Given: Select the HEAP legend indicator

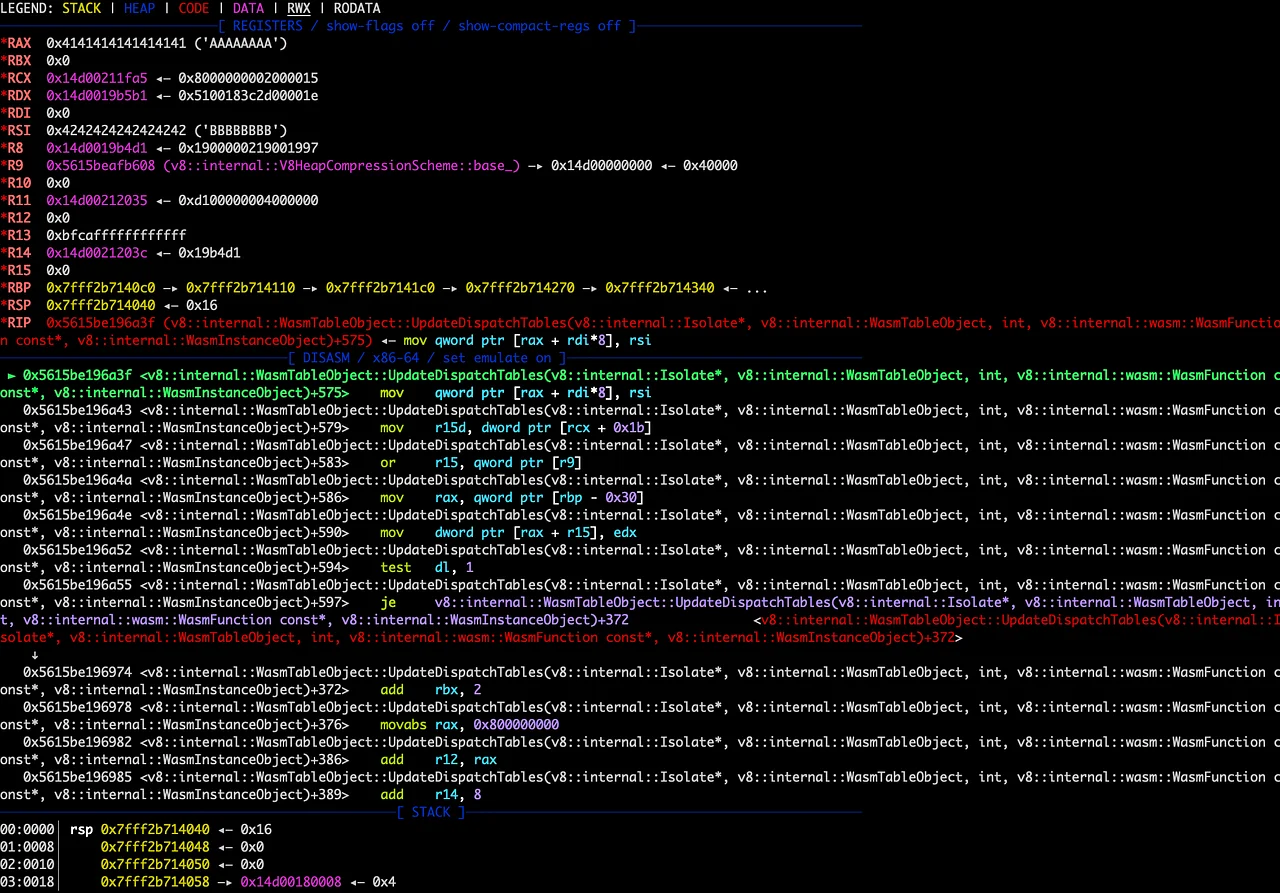Looking at the screenshot, I should pyautogui.click(x=139, y=8).
